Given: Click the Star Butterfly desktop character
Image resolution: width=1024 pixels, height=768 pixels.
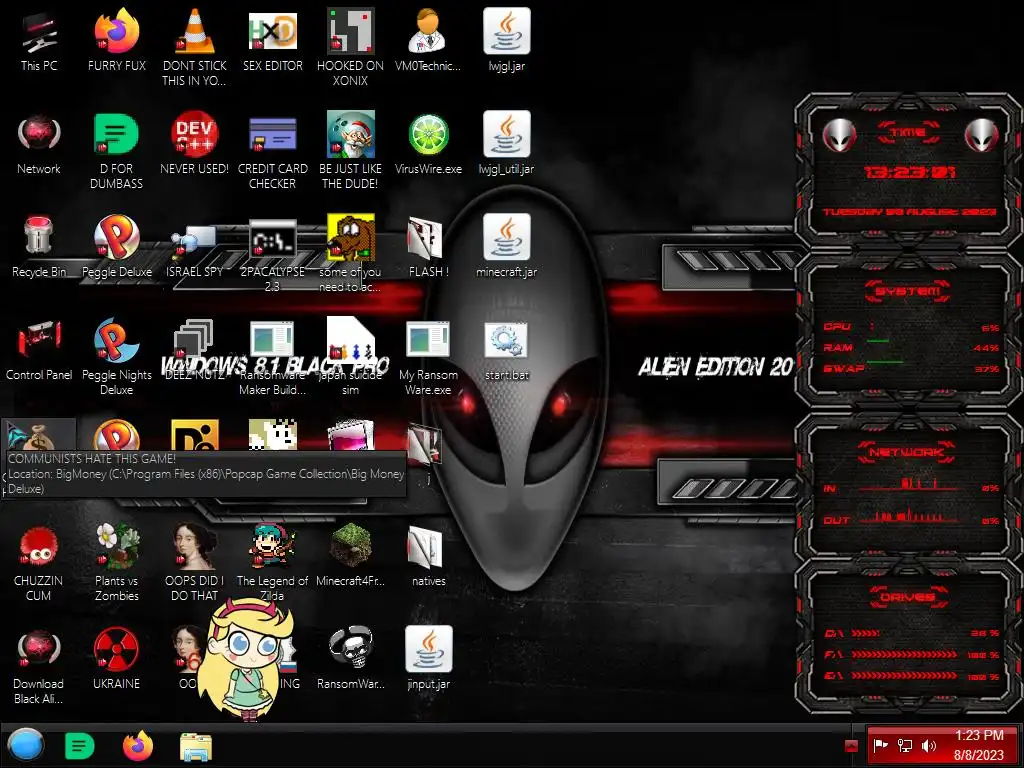Looking at the screenshot, I should [x=247, y=660].
